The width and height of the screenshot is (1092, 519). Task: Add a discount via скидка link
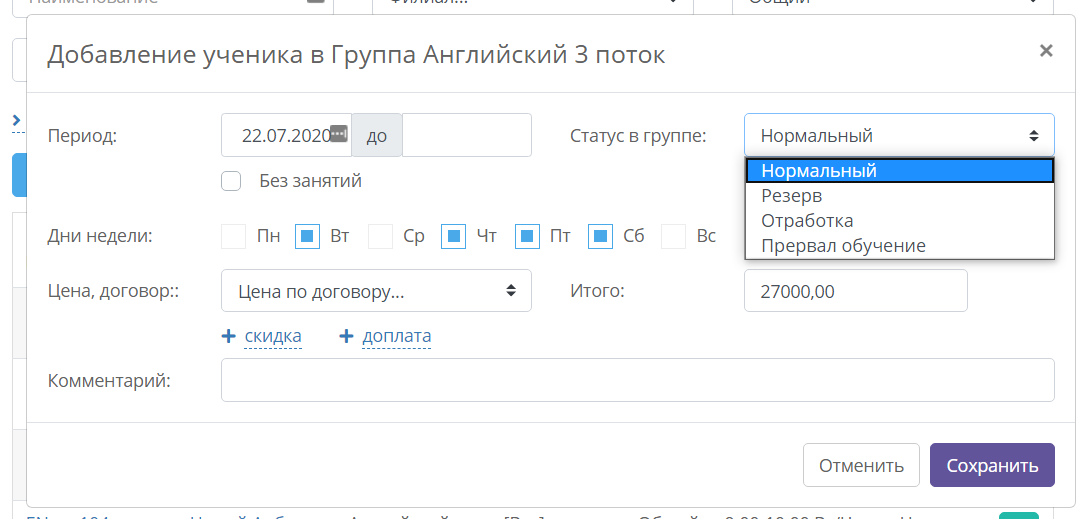coord(273,336)
